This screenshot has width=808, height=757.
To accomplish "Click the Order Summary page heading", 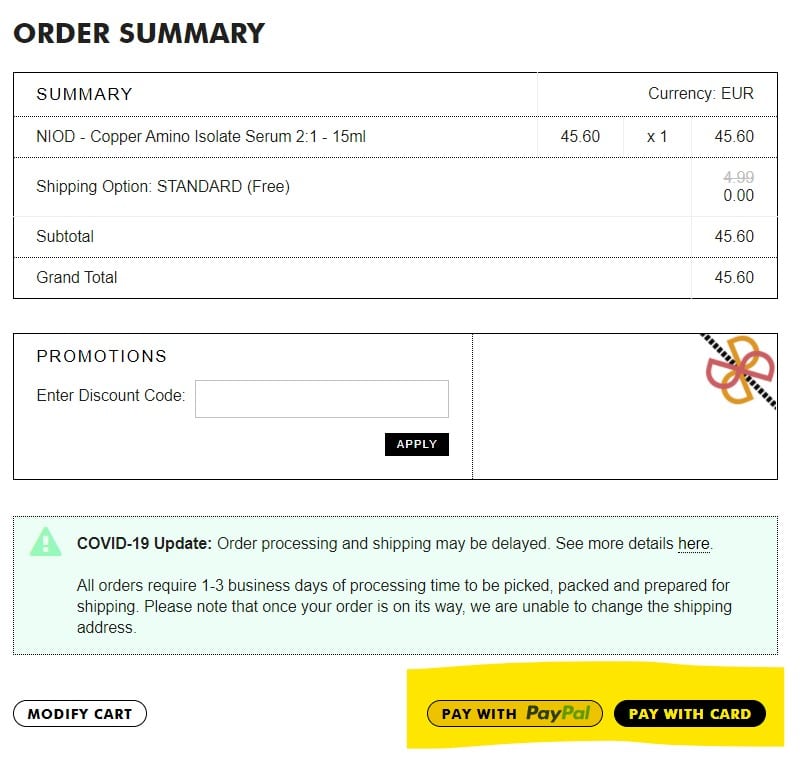I will (139, 33).
